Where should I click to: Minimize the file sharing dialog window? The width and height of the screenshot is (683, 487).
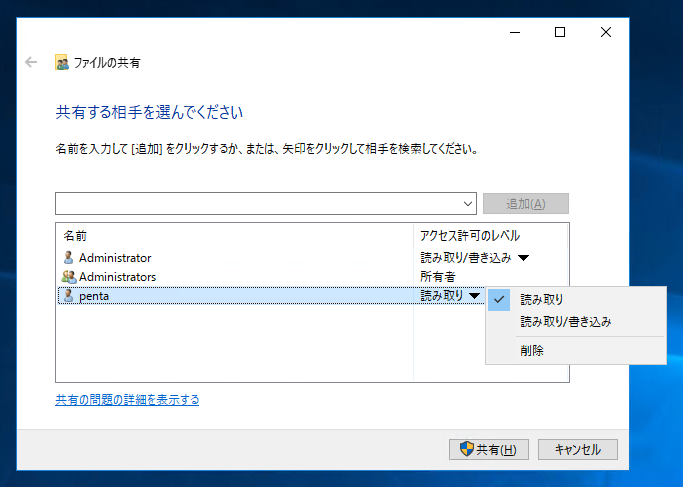coord(515,32)
